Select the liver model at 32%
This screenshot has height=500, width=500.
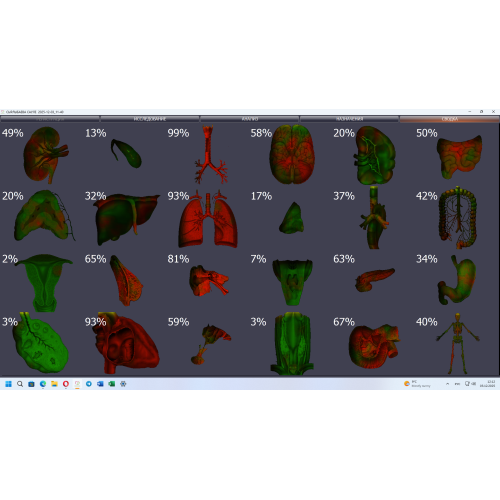point(127,219)
